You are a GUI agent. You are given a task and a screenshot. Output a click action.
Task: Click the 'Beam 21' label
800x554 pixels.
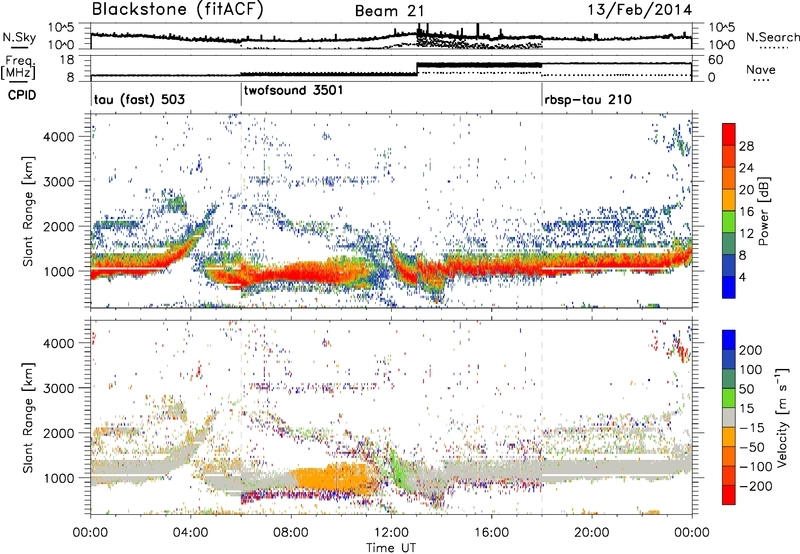[x=390, y=11]
